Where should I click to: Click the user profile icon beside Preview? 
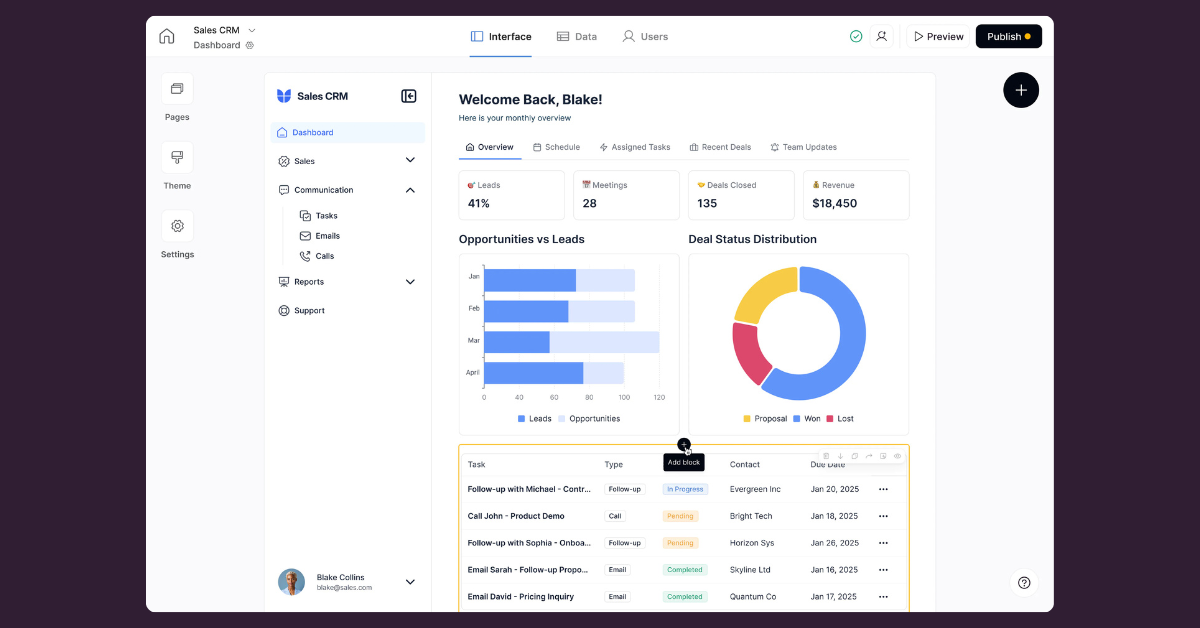coord(881,36)
